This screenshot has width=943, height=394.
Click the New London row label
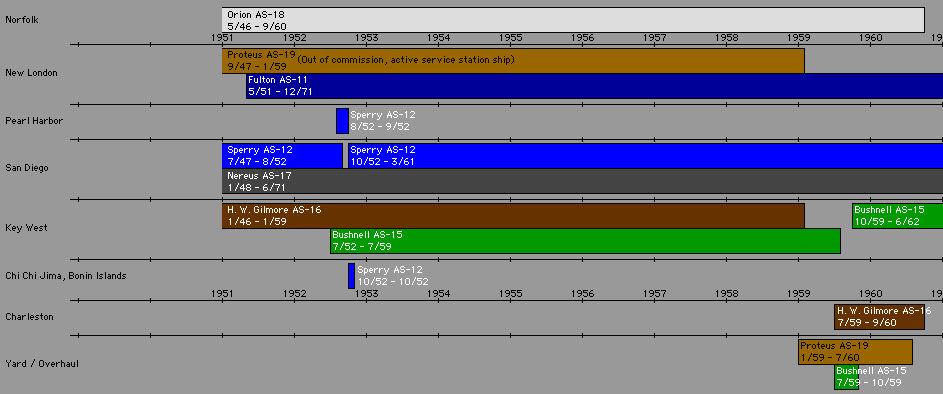[31, 73]
